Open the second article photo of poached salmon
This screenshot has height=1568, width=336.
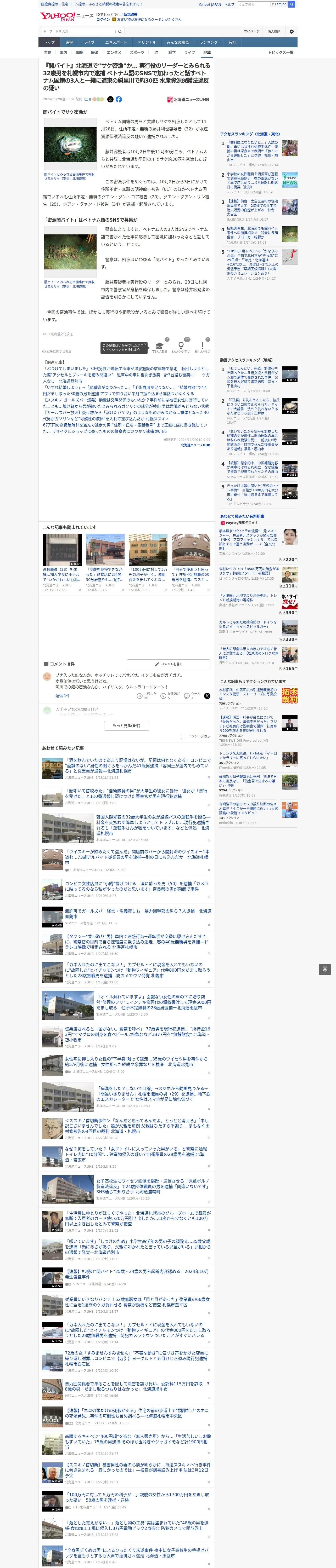[70, 252]
